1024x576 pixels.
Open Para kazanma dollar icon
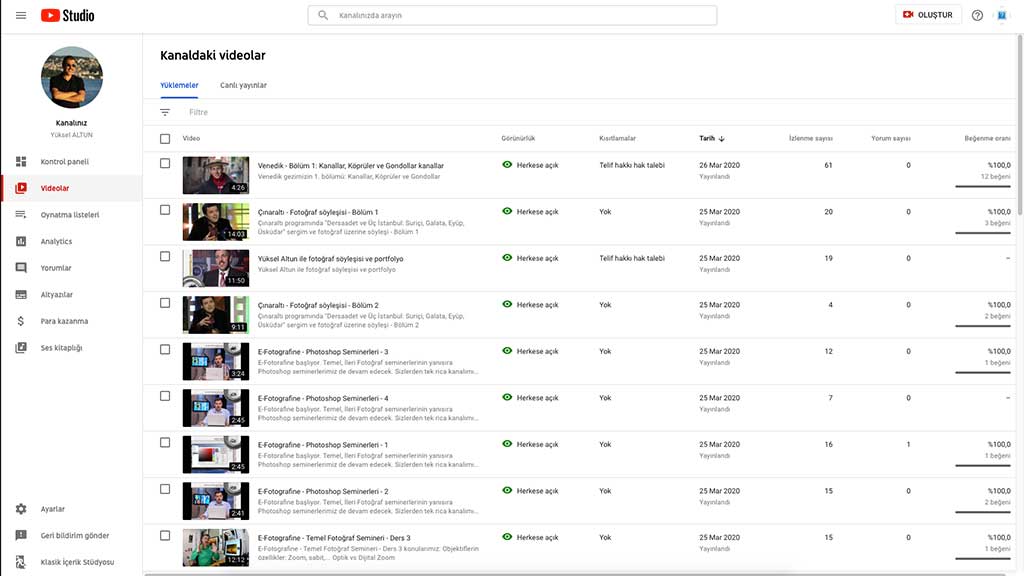tap(21, 321)
